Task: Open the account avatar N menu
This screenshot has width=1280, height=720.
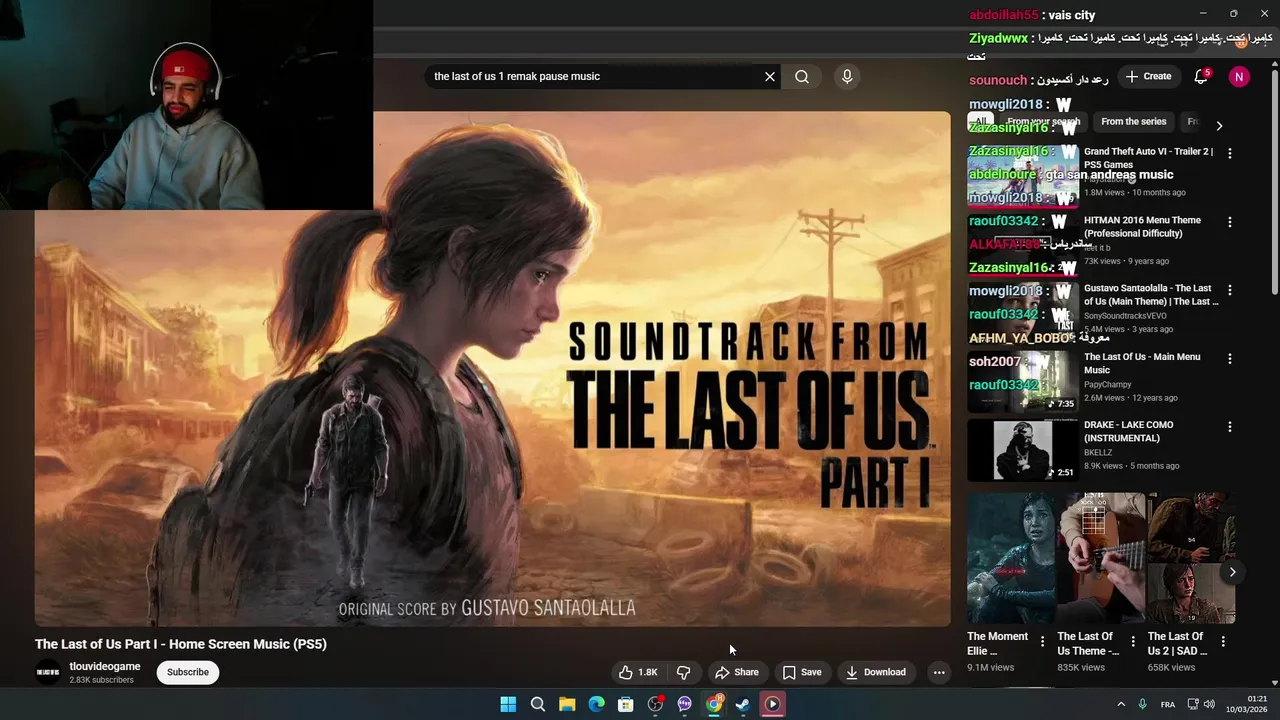Action: point(1239,76)
